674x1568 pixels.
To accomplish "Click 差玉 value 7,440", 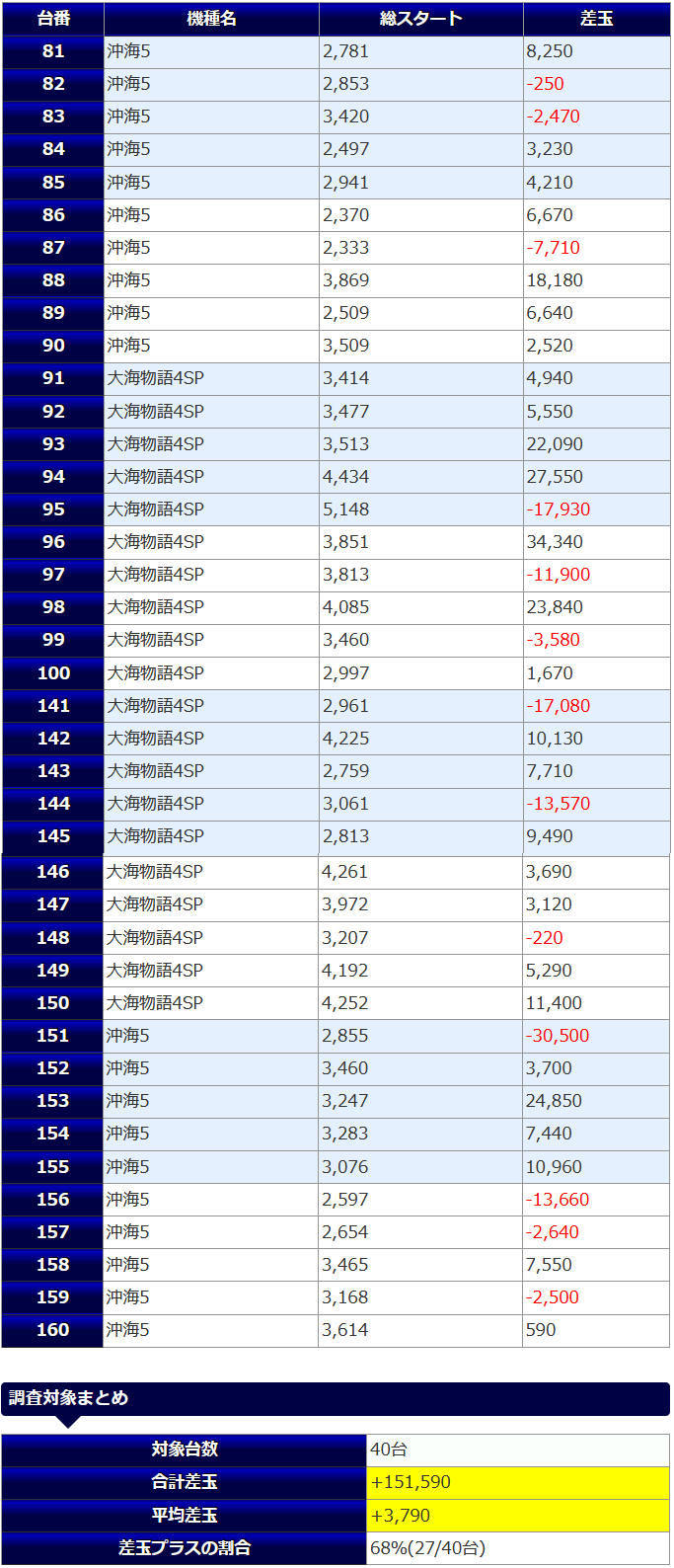I will click(549, 1134).
